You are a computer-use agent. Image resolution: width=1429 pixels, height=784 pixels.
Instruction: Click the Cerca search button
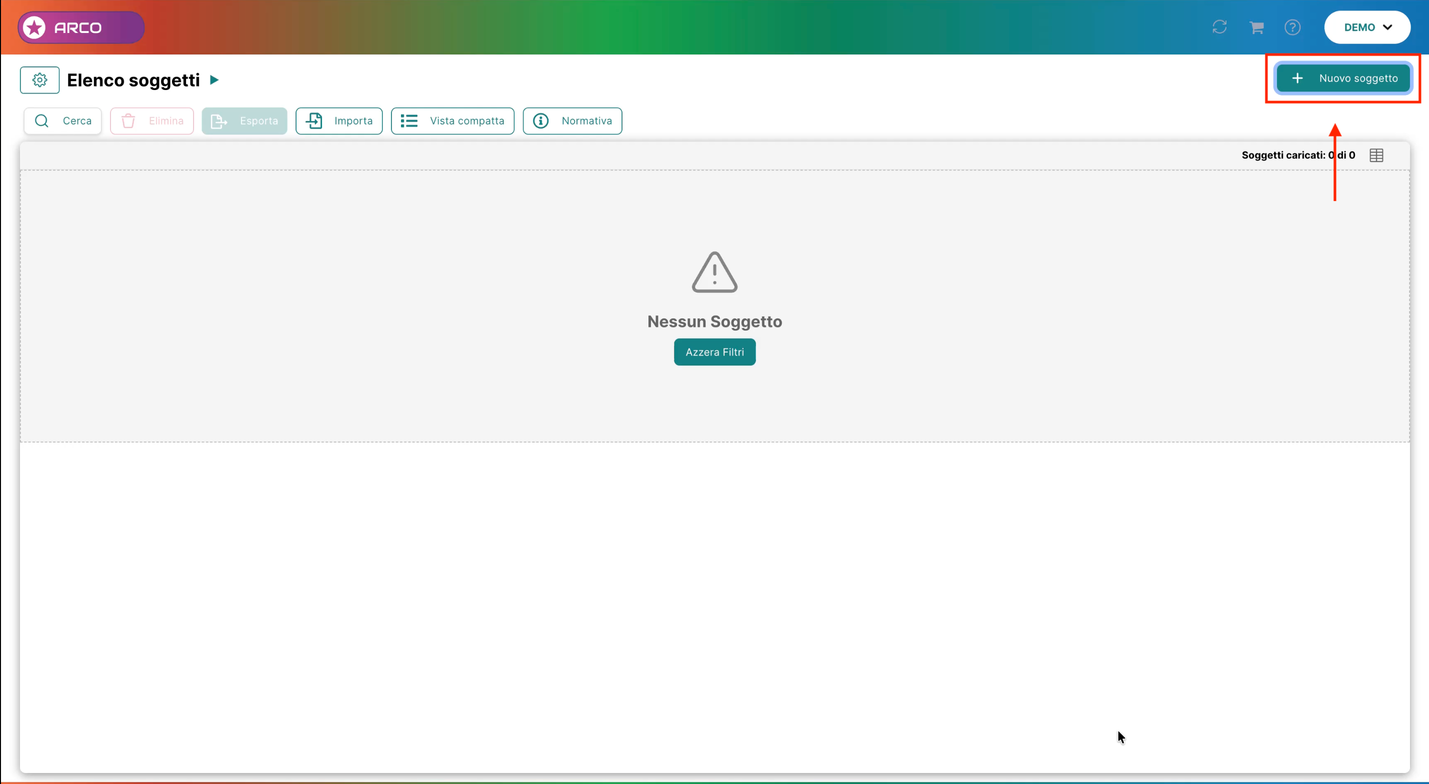click(63, 121)
